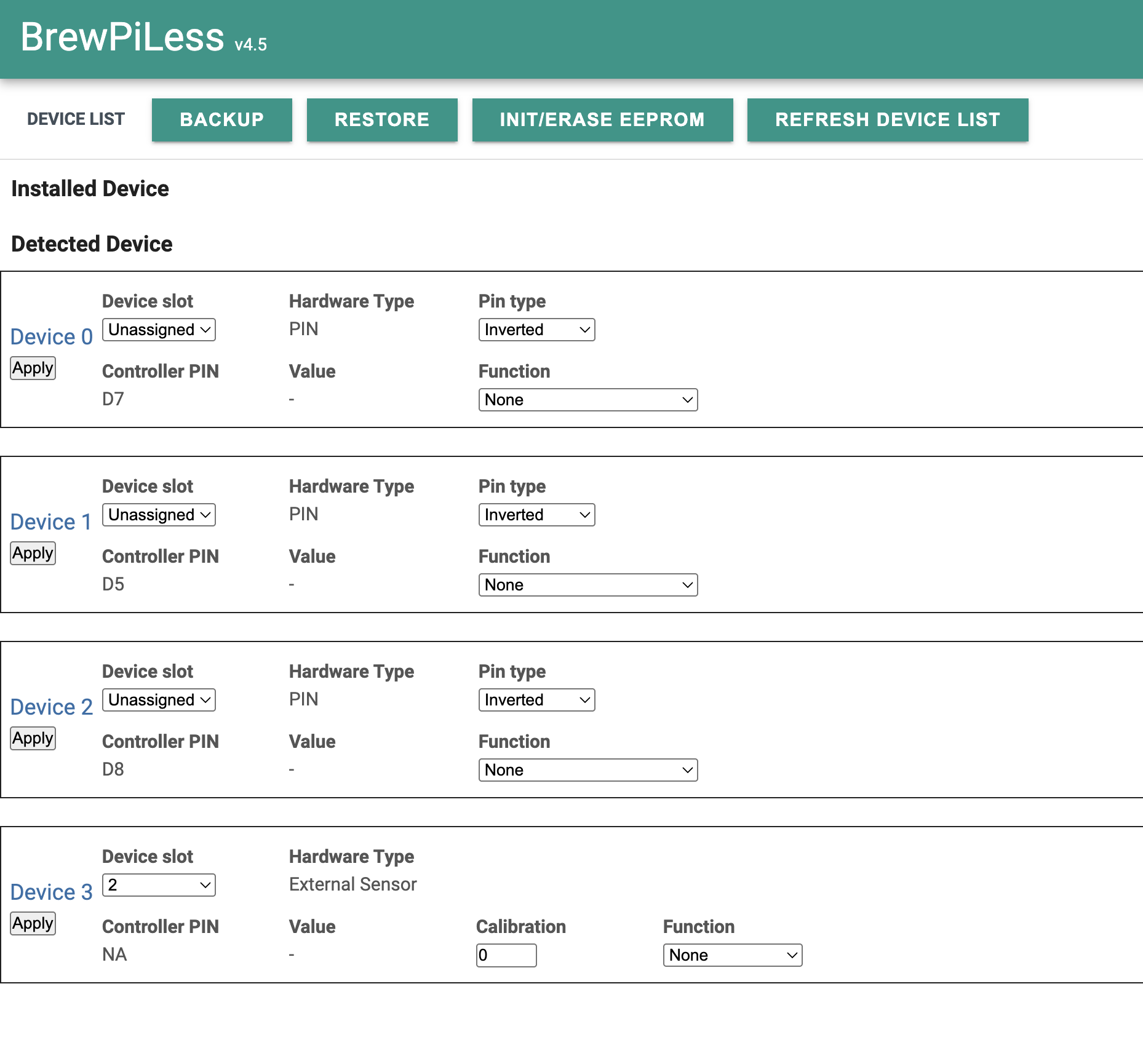Click controller pin value NA

tap(114, 955)
